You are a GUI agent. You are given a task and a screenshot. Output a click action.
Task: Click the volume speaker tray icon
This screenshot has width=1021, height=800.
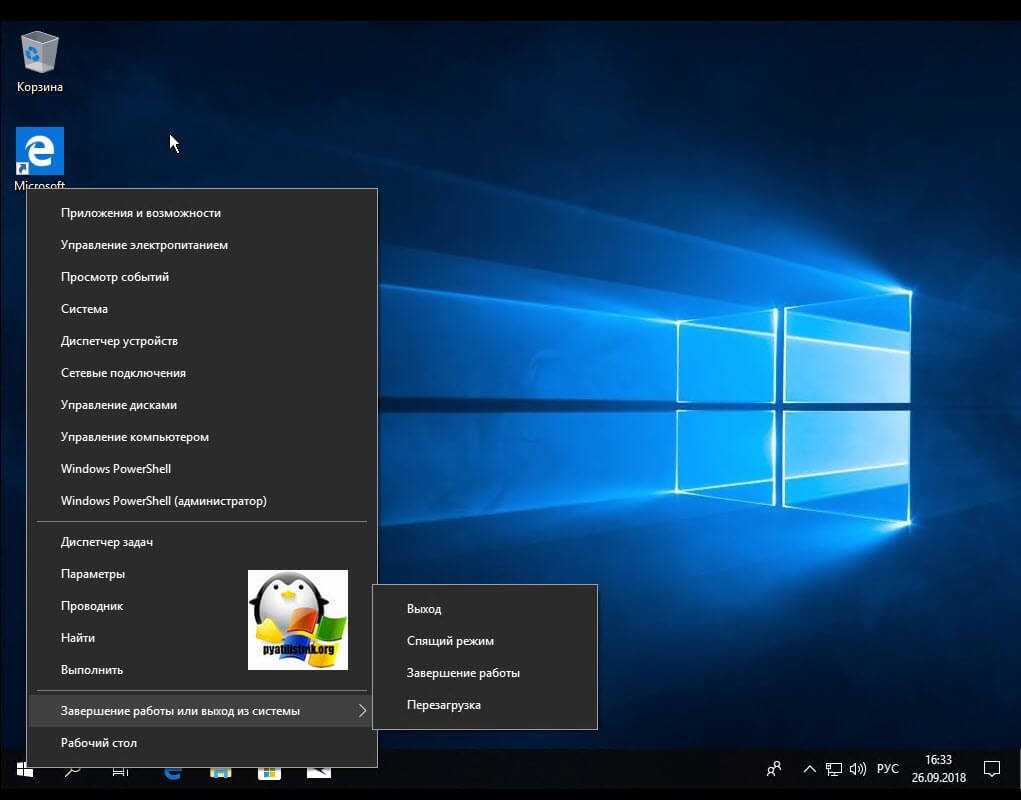(x=857, y=769)
